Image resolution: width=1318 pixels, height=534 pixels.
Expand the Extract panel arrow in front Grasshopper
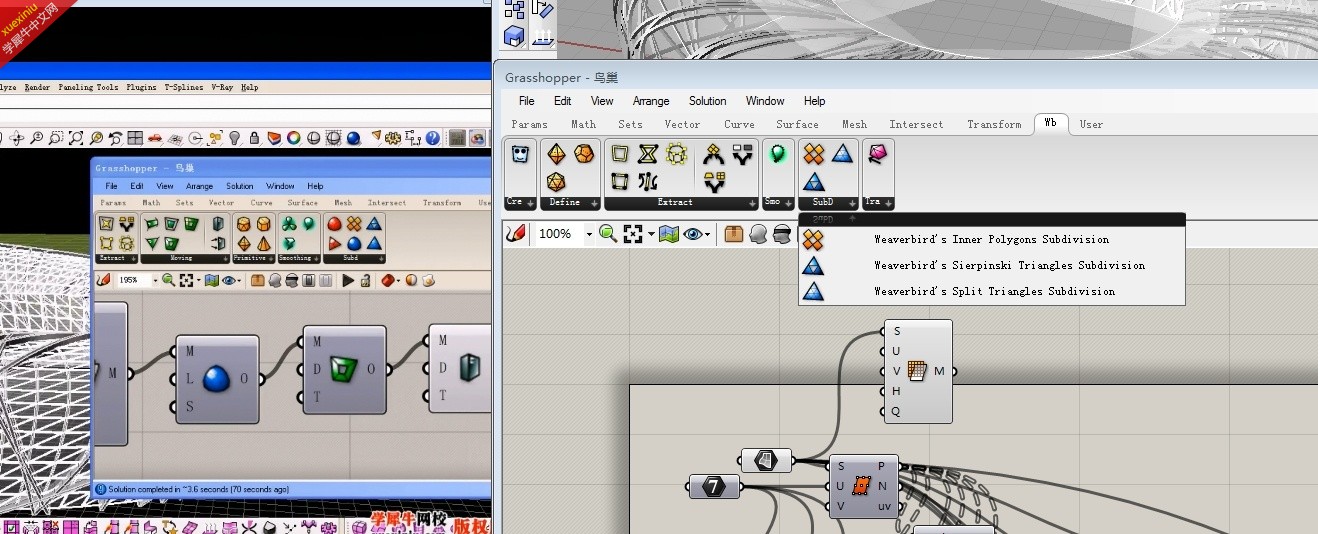(x=752, y=204)
